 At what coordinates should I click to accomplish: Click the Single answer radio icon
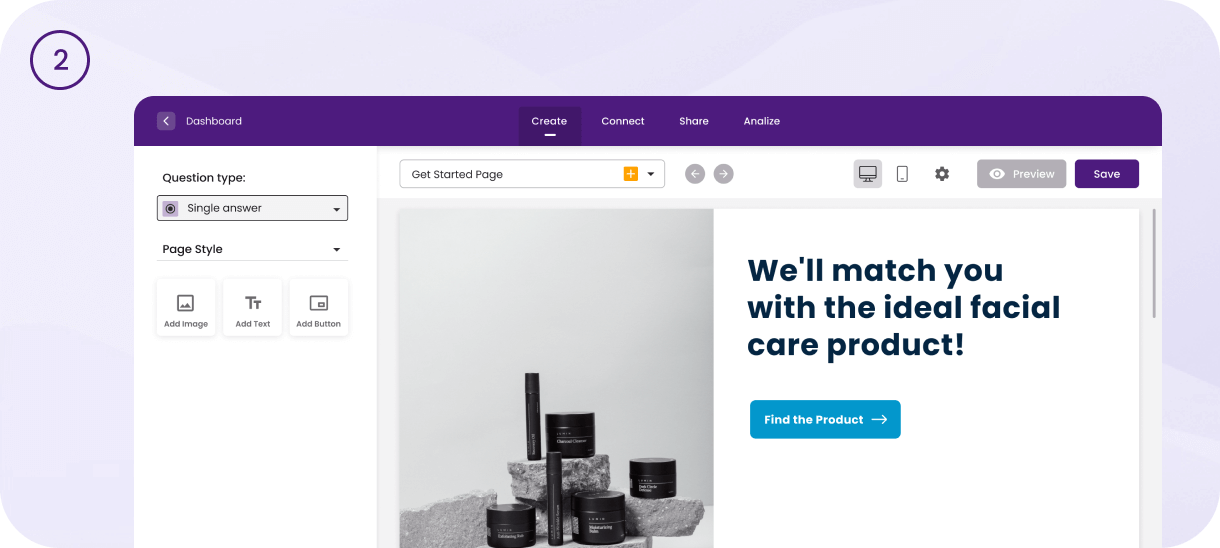pyautogui.click(x=171, y=208)
